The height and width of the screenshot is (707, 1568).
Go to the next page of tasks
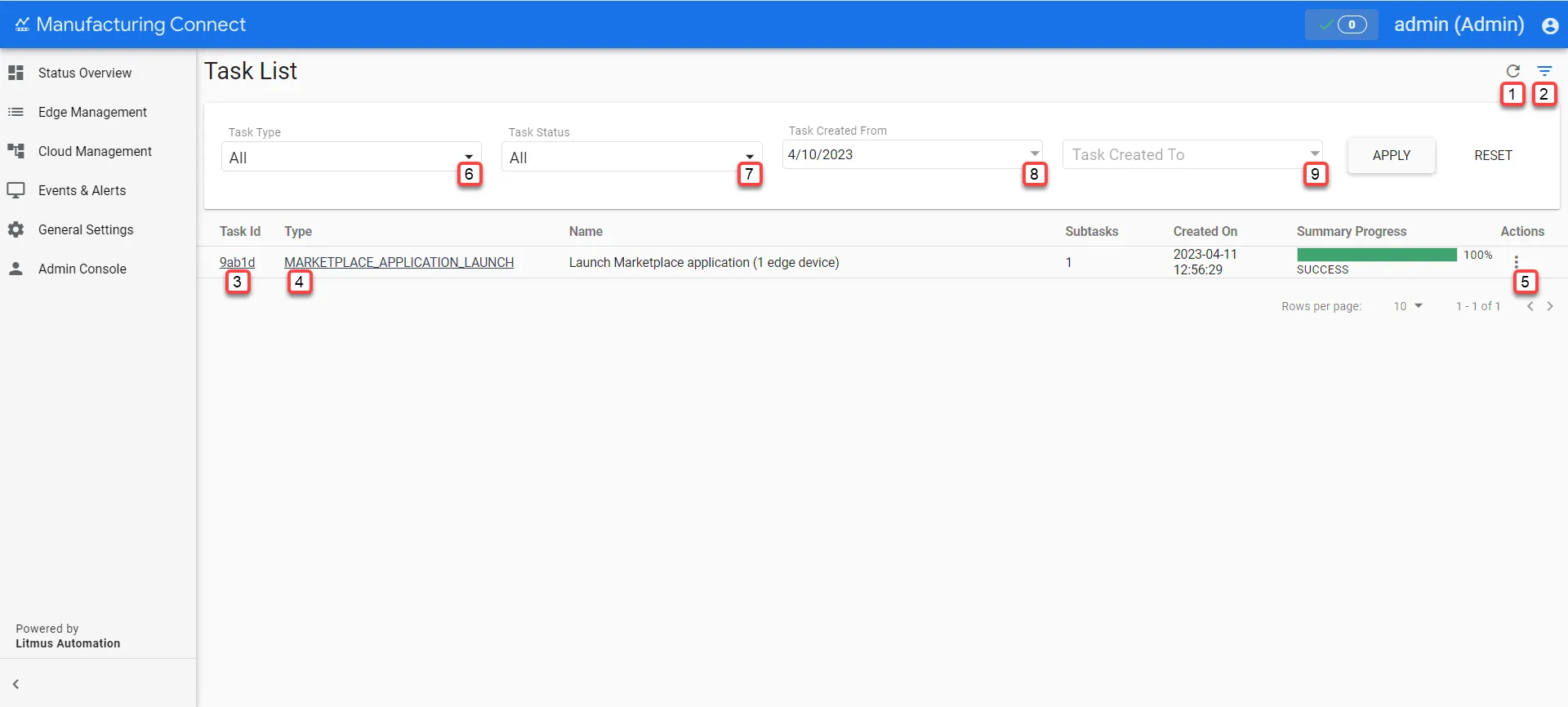(x=1550, y=306)
